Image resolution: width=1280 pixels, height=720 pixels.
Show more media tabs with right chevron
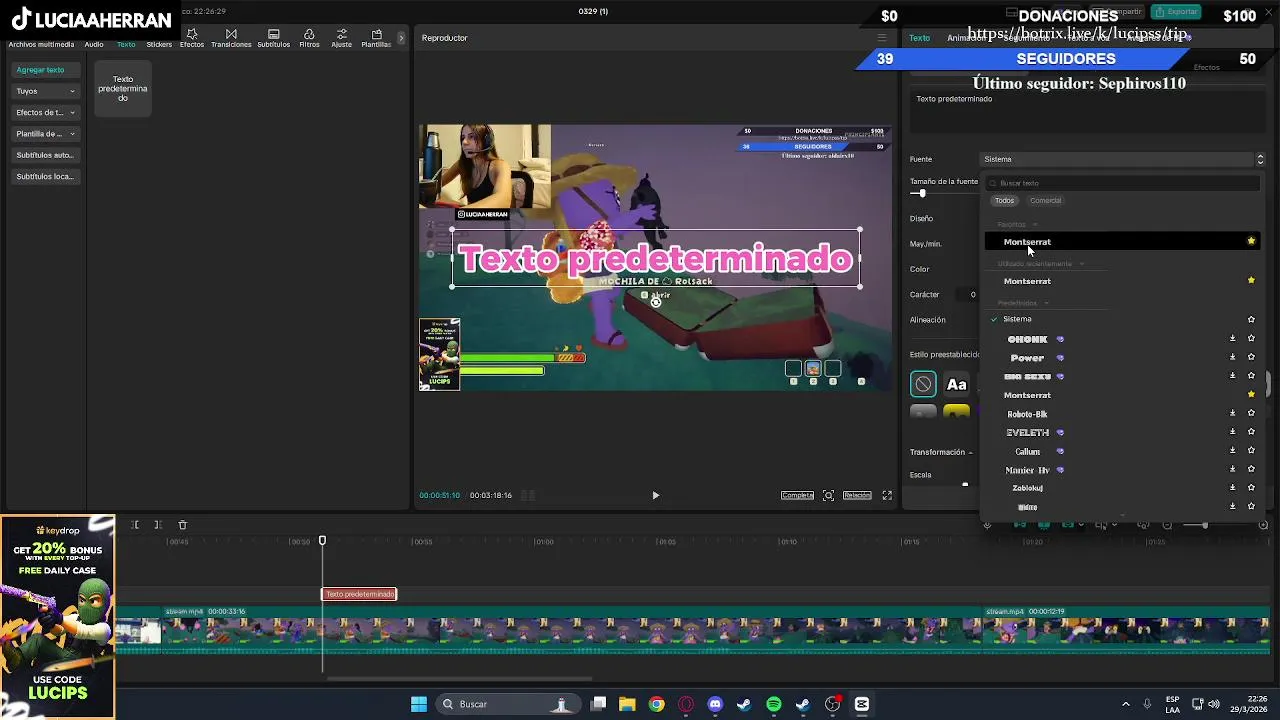[x=401, y=38]
